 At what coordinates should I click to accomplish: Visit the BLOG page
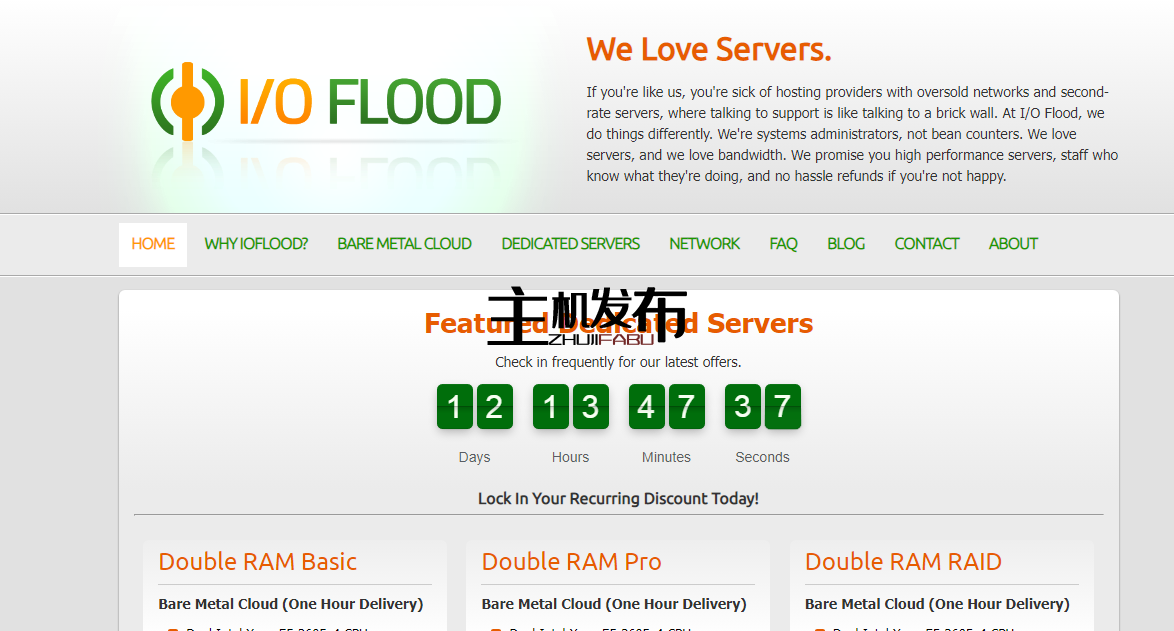coord(846,244)
